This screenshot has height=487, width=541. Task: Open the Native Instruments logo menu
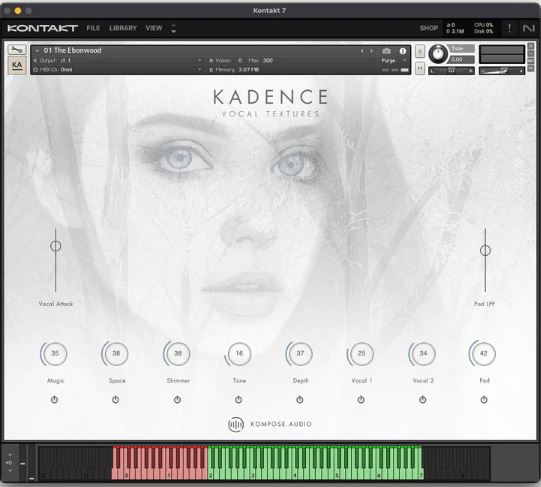(x=528, y=28)
